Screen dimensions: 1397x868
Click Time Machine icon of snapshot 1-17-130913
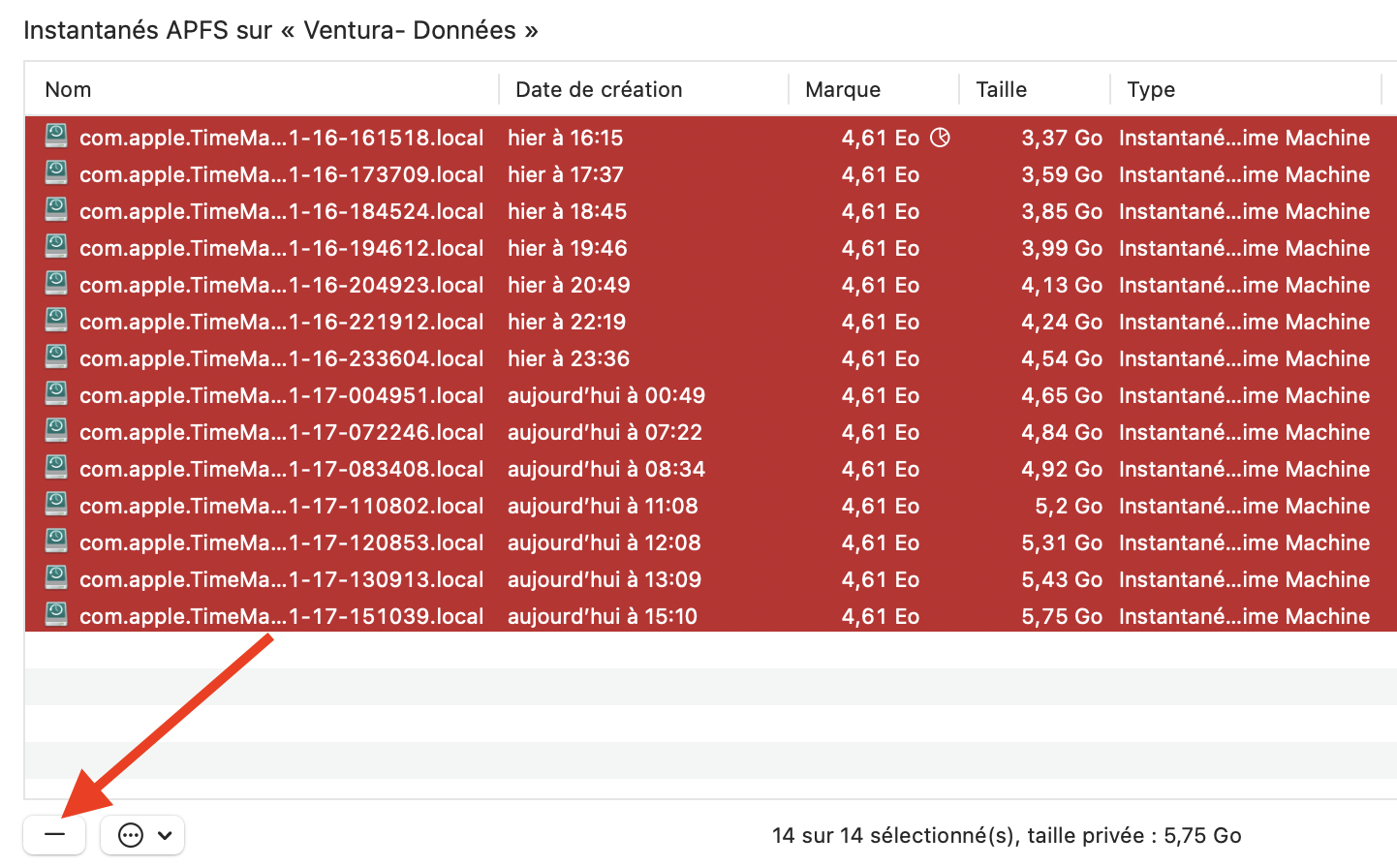[x=56, y=578]
